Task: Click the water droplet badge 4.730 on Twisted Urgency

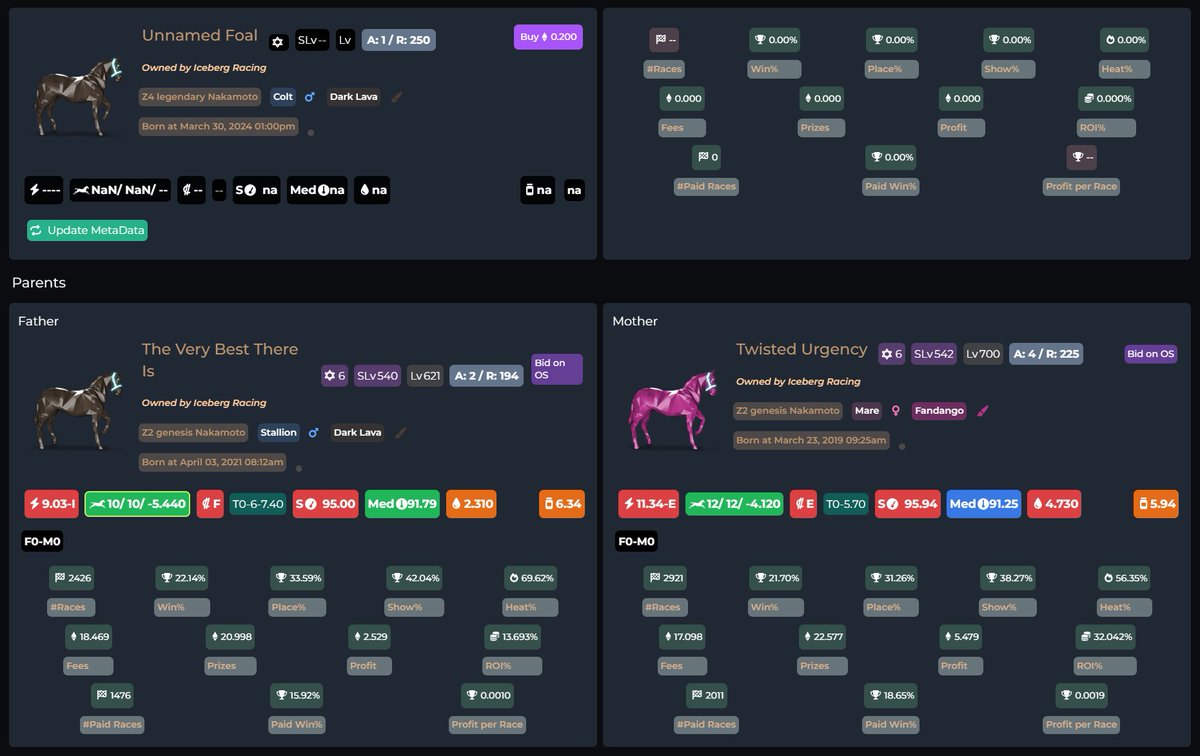Action: click(x=1054, y=503)
